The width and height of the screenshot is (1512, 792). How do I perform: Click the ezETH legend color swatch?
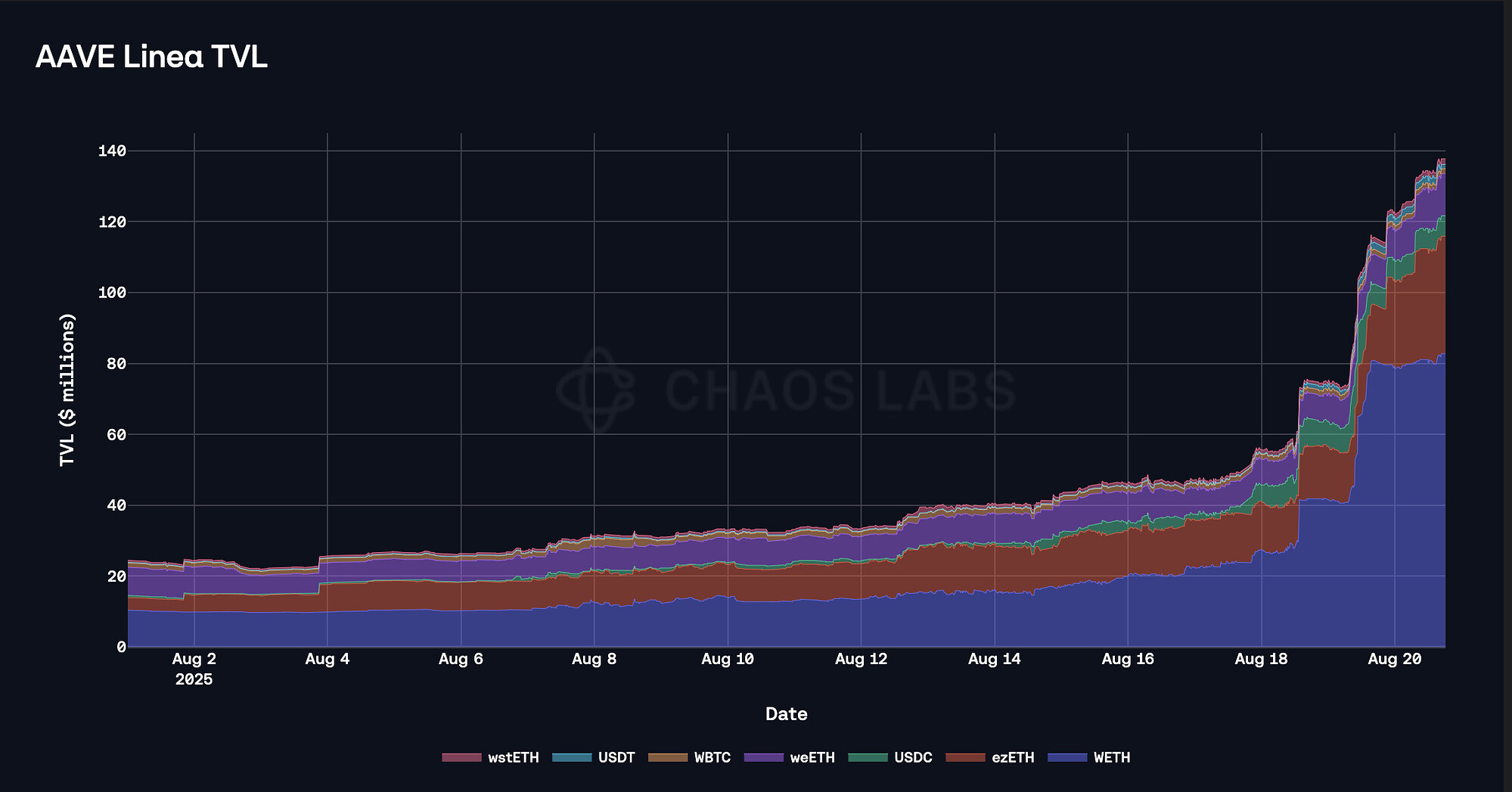(965, 757)
